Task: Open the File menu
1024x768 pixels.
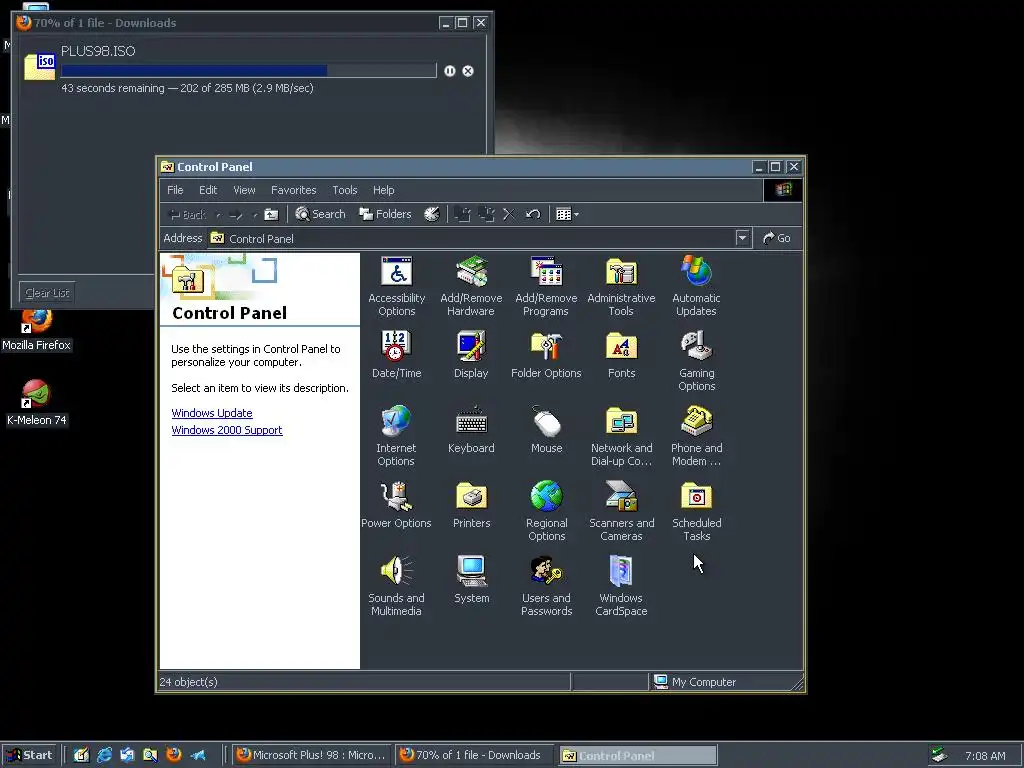Action: [175, 190]
